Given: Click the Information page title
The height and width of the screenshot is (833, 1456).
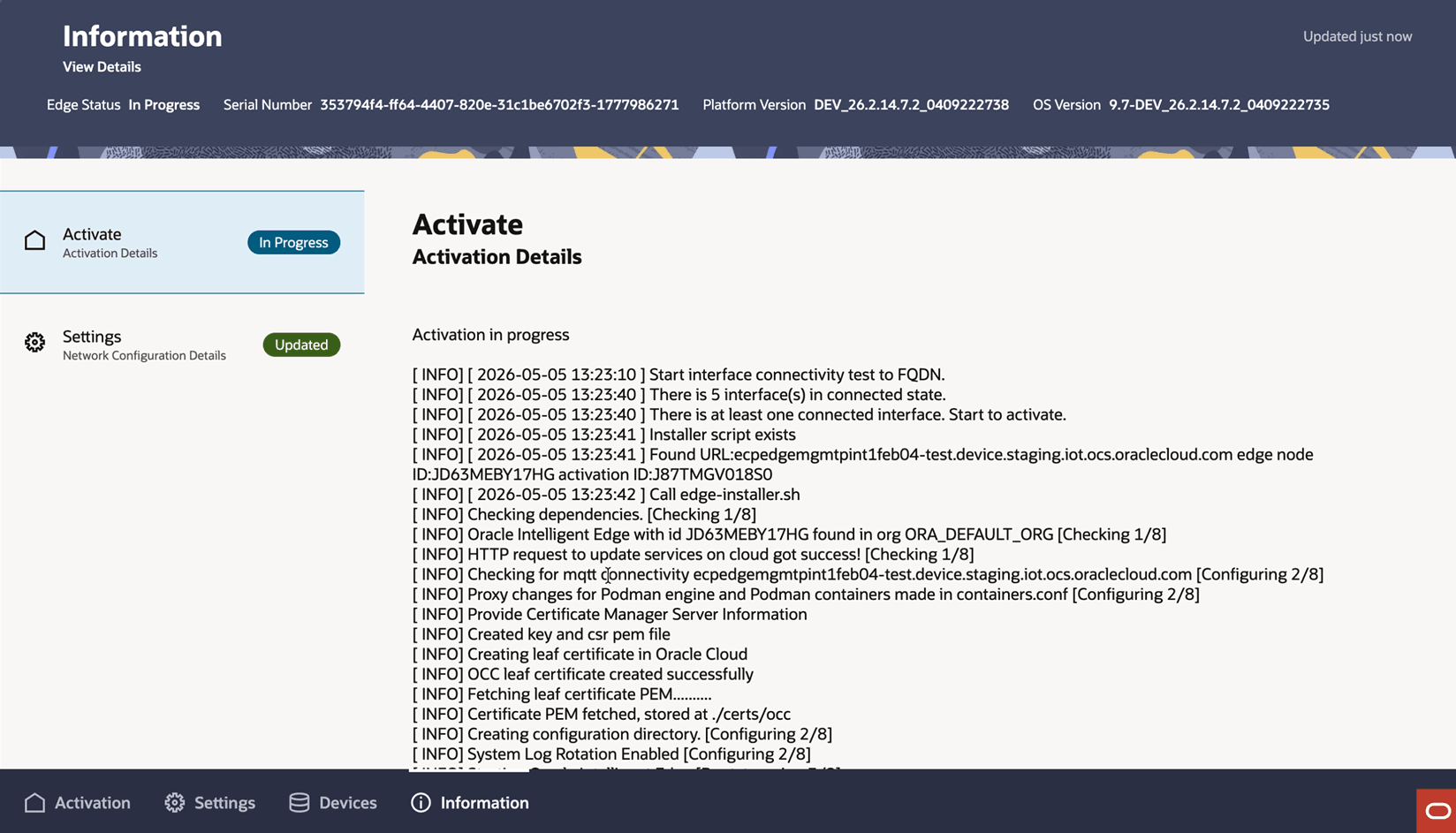Looking at the screenshot, I should click(142, 36).
